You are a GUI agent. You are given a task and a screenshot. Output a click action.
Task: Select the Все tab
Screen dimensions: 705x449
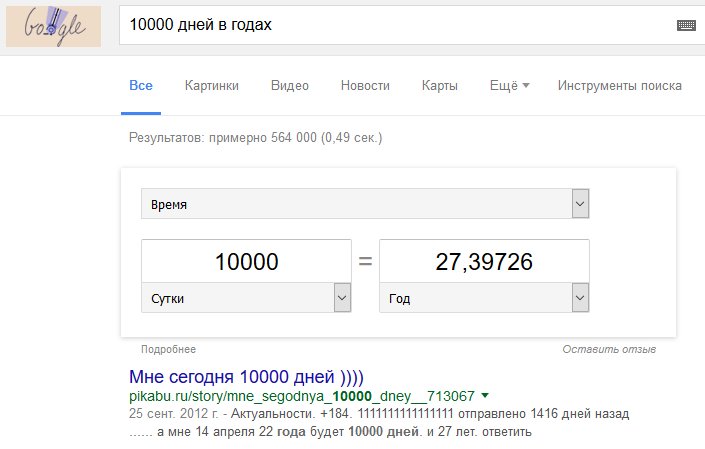141,85
